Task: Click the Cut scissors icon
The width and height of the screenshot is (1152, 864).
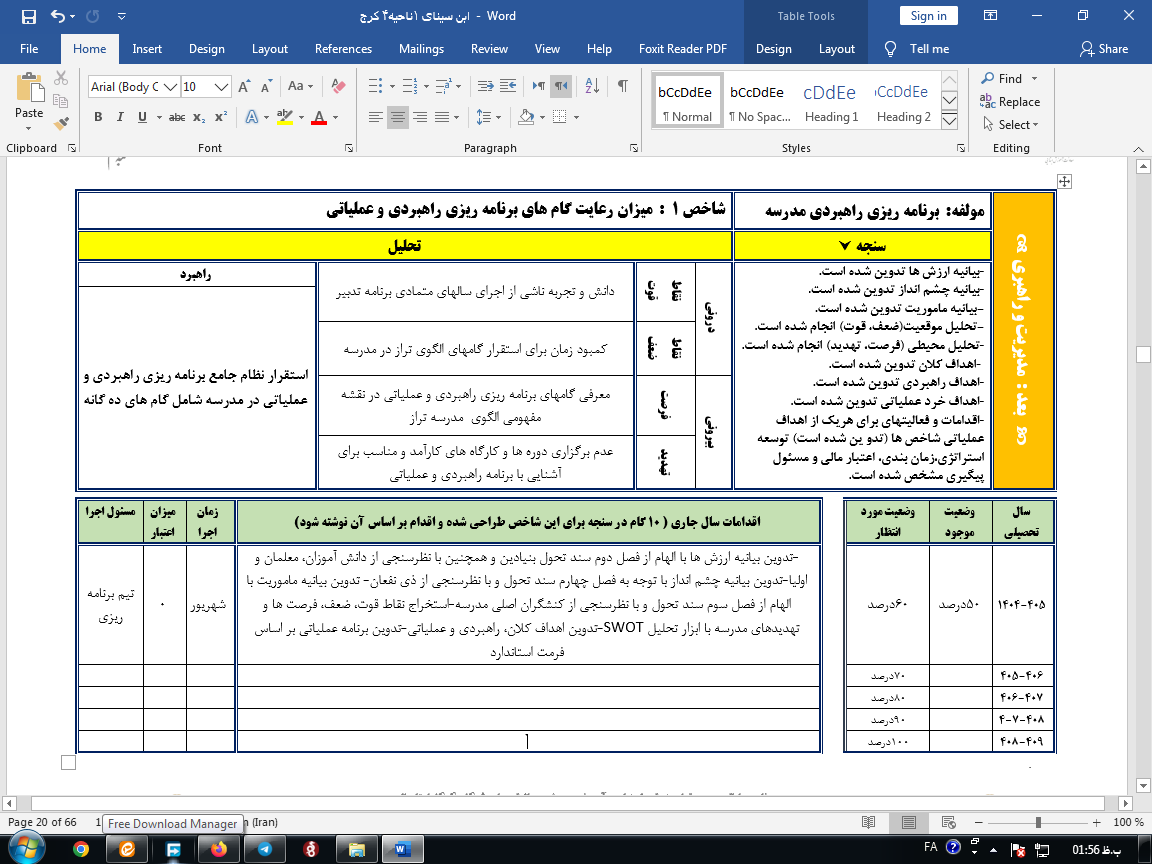Action: [x=61, y=78]
